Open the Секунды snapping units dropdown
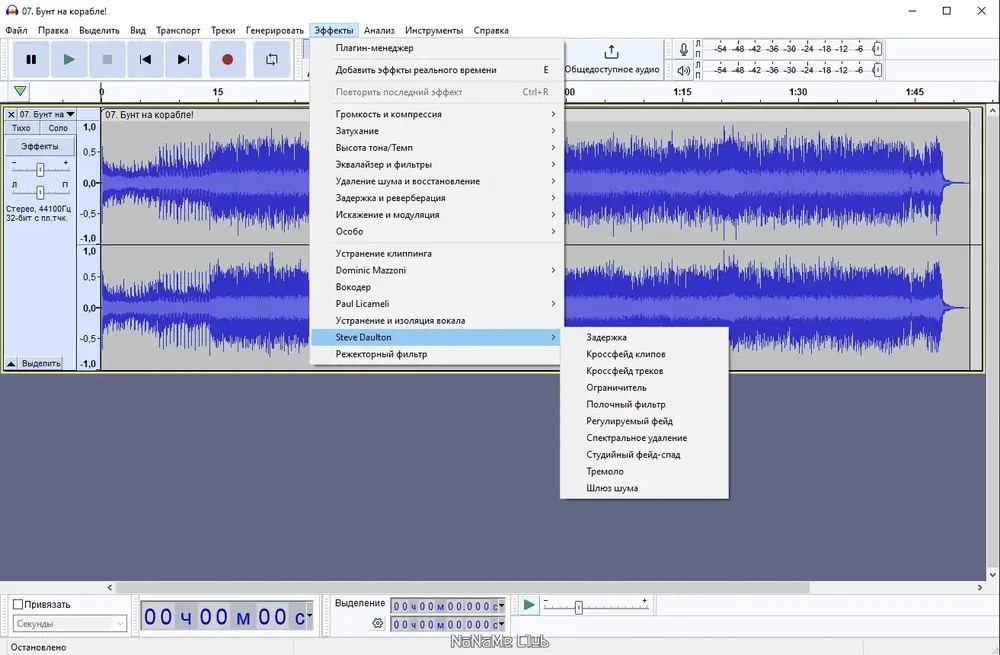Viewport: 1000px width, 655px height. click(x=70, y=624)
